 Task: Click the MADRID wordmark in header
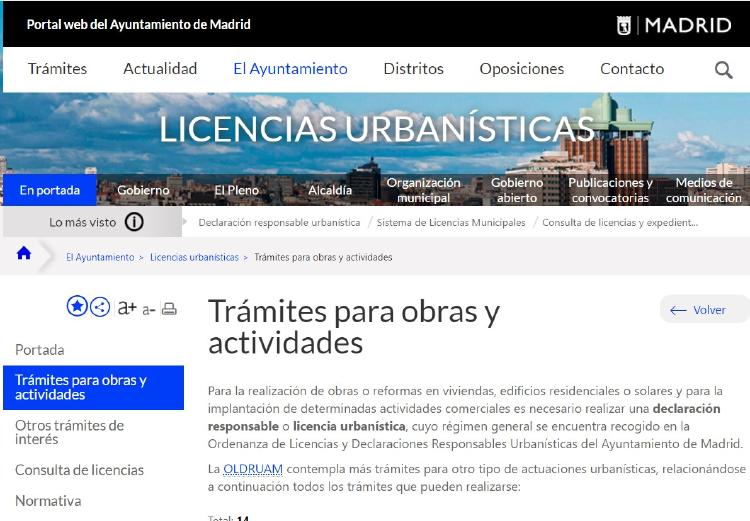688,25
